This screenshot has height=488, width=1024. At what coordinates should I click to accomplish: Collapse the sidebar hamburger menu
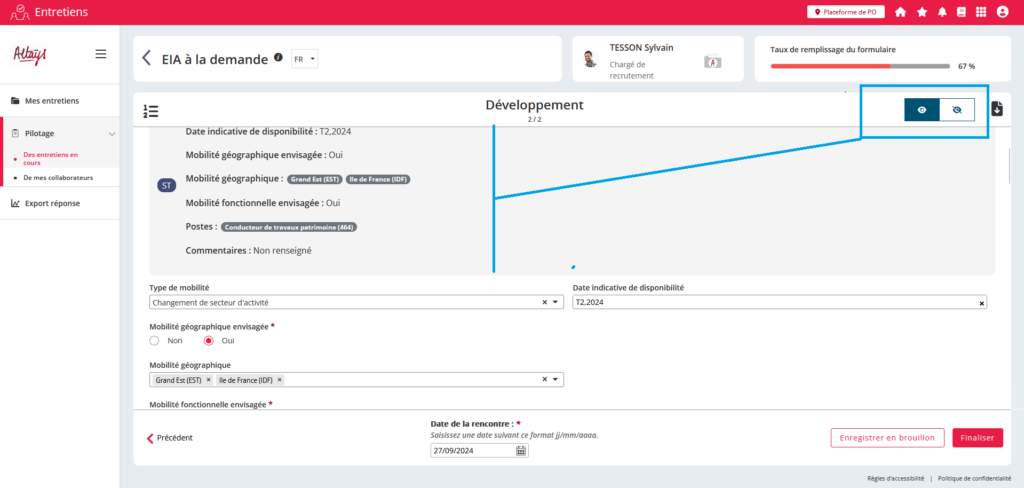click(101, 54)
